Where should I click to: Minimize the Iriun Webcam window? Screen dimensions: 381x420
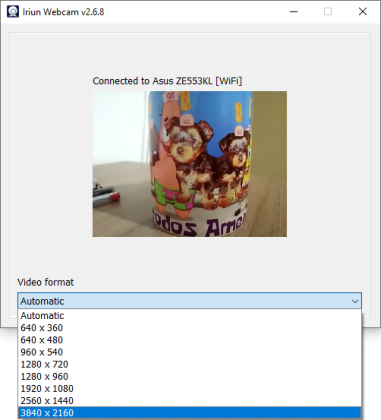click(294, 12)
